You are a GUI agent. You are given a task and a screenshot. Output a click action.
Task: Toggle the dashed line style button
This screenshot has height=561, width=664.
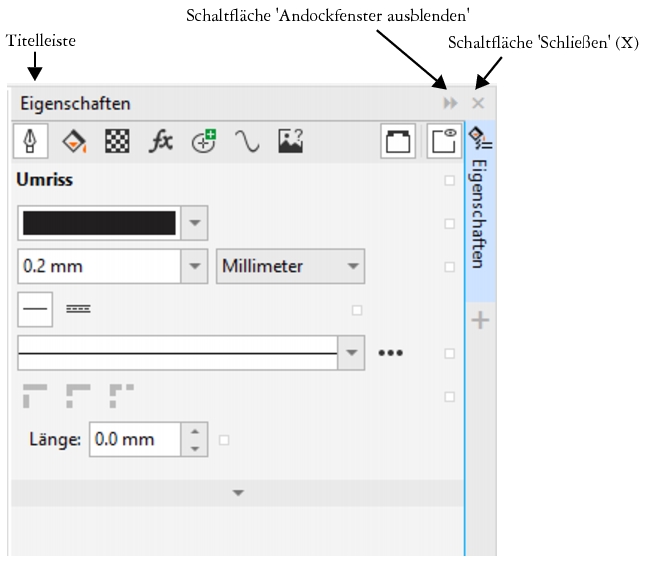[x=78, y=310]
